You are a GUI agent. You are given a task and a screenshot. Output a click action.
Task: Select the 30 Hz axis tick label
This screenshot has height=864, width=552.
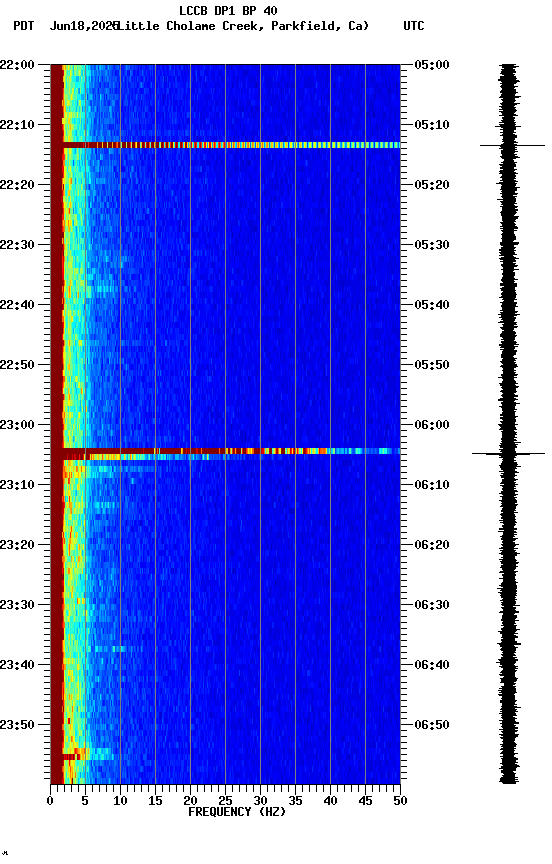tap(260, 802)
